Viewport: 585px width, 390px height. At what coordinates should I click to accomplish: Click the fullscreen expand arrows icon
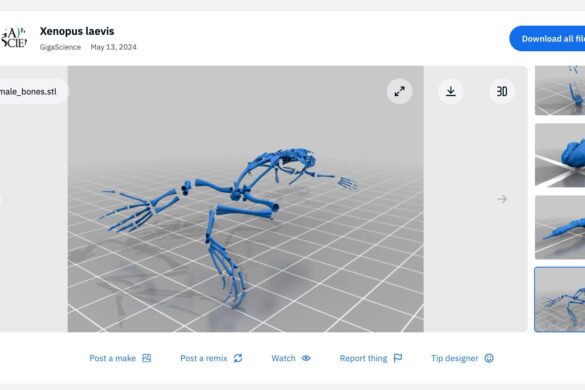[399, 91]
